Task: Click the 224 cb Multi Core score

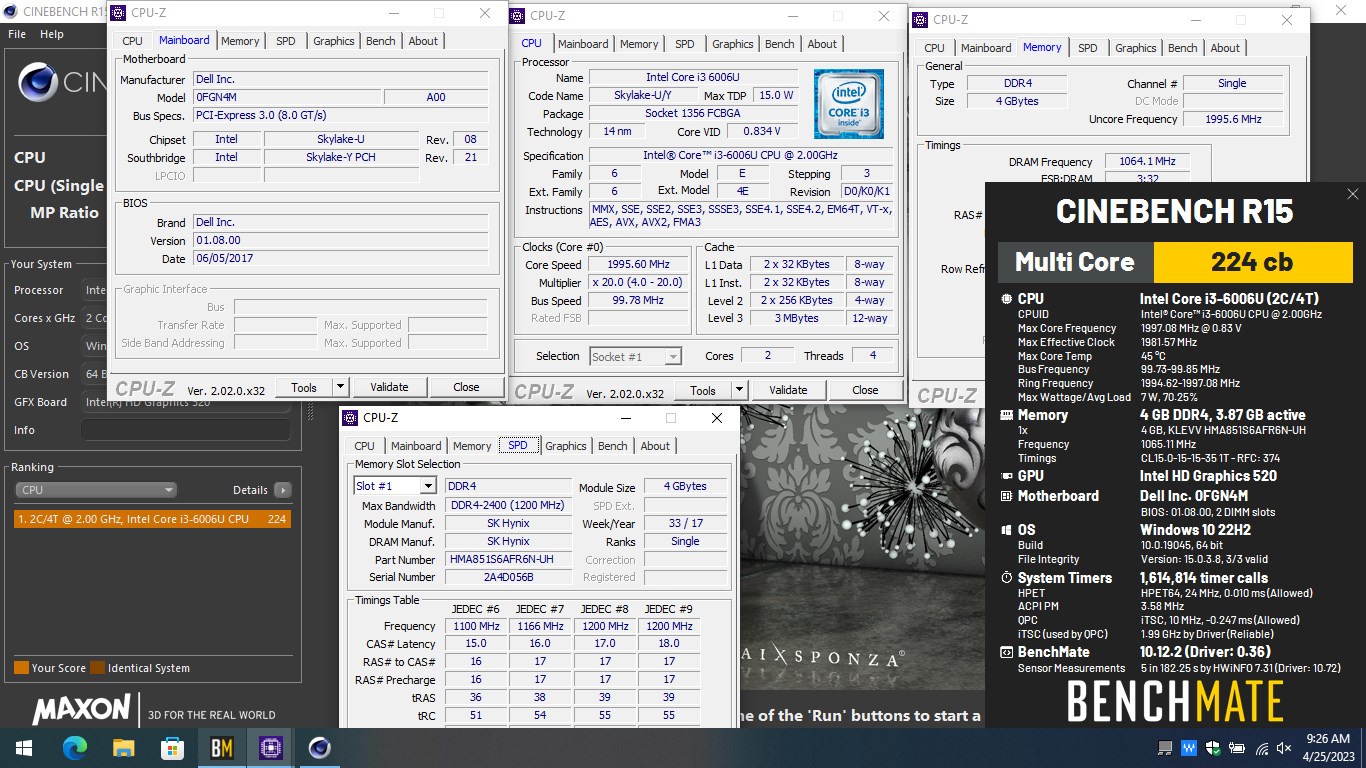Action: point(1252,262)
